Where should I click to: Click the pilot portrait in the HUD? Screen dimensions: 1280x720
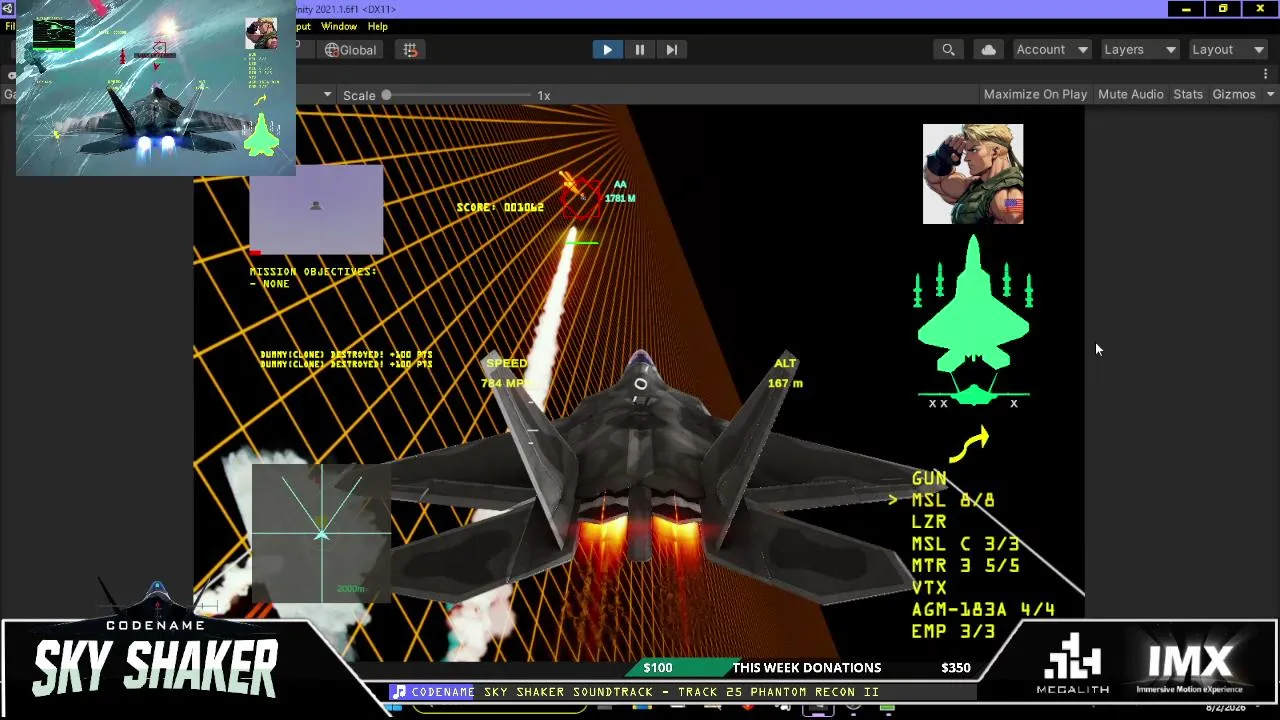pyautogui.click(x=973, y=174)
